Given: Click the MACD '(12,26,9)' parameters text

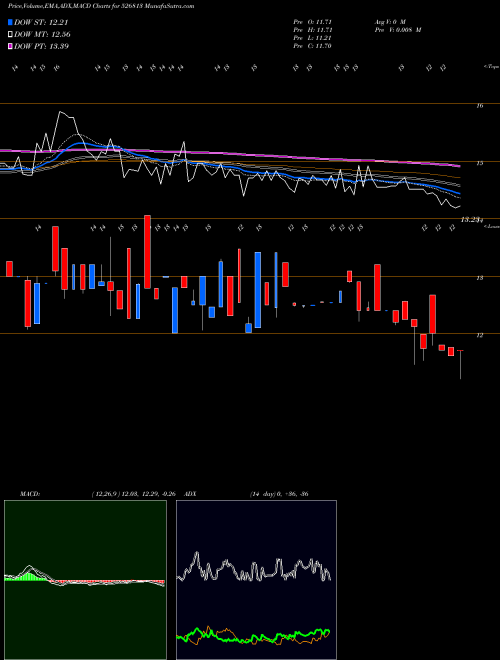Looking at the screenshot, I should click(106, 494).
